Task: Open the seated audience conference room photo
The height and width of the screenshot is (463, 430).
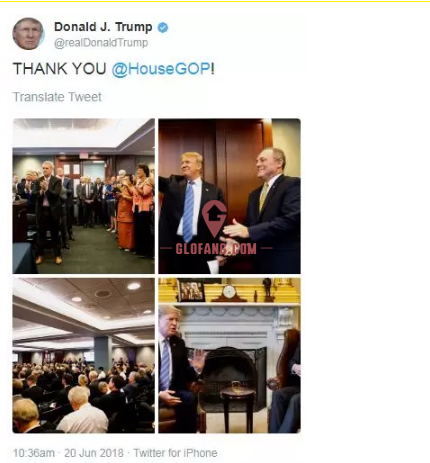Action: 84,356
